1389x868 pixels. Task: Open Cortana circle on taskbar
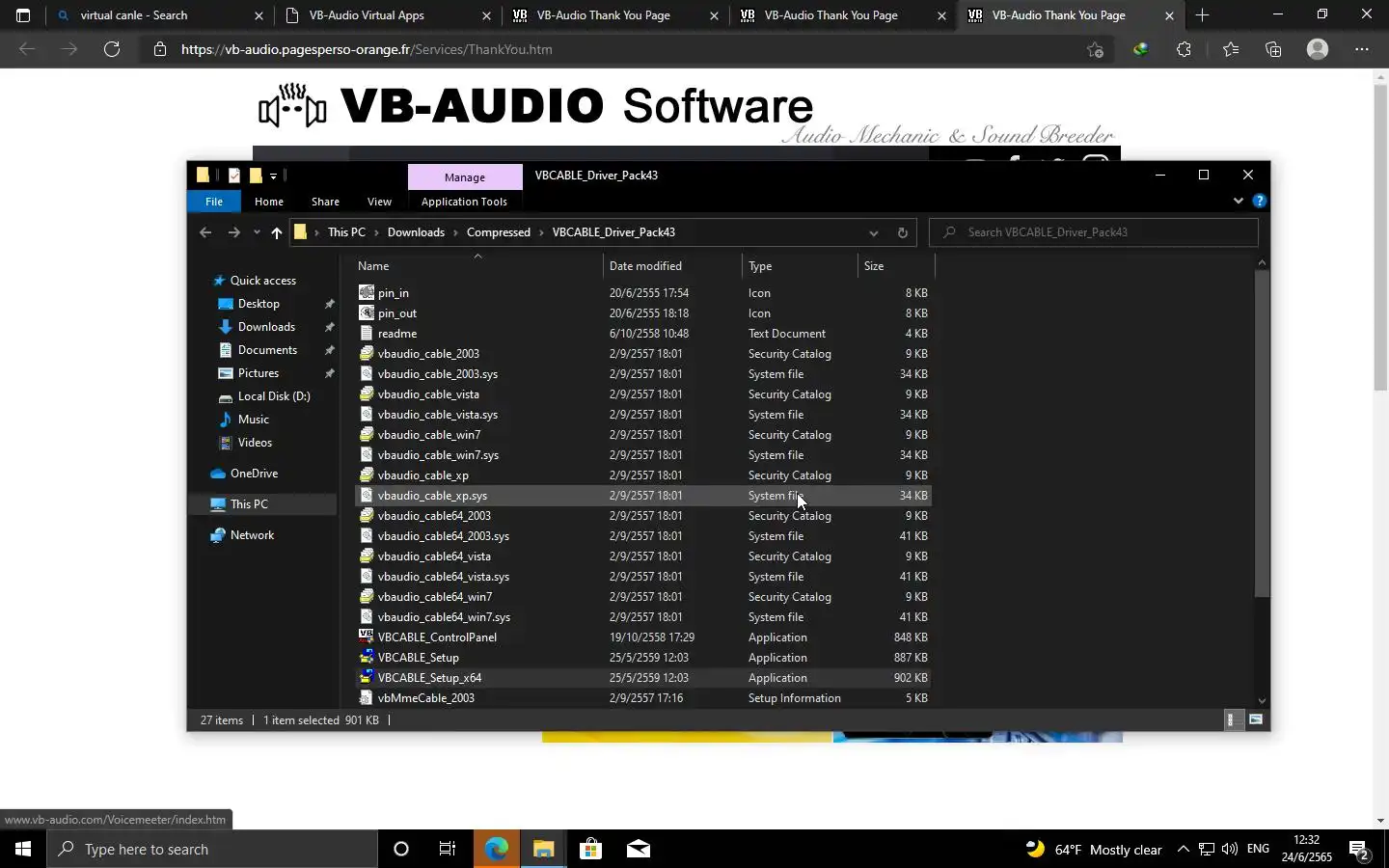(x=401, y=849)
